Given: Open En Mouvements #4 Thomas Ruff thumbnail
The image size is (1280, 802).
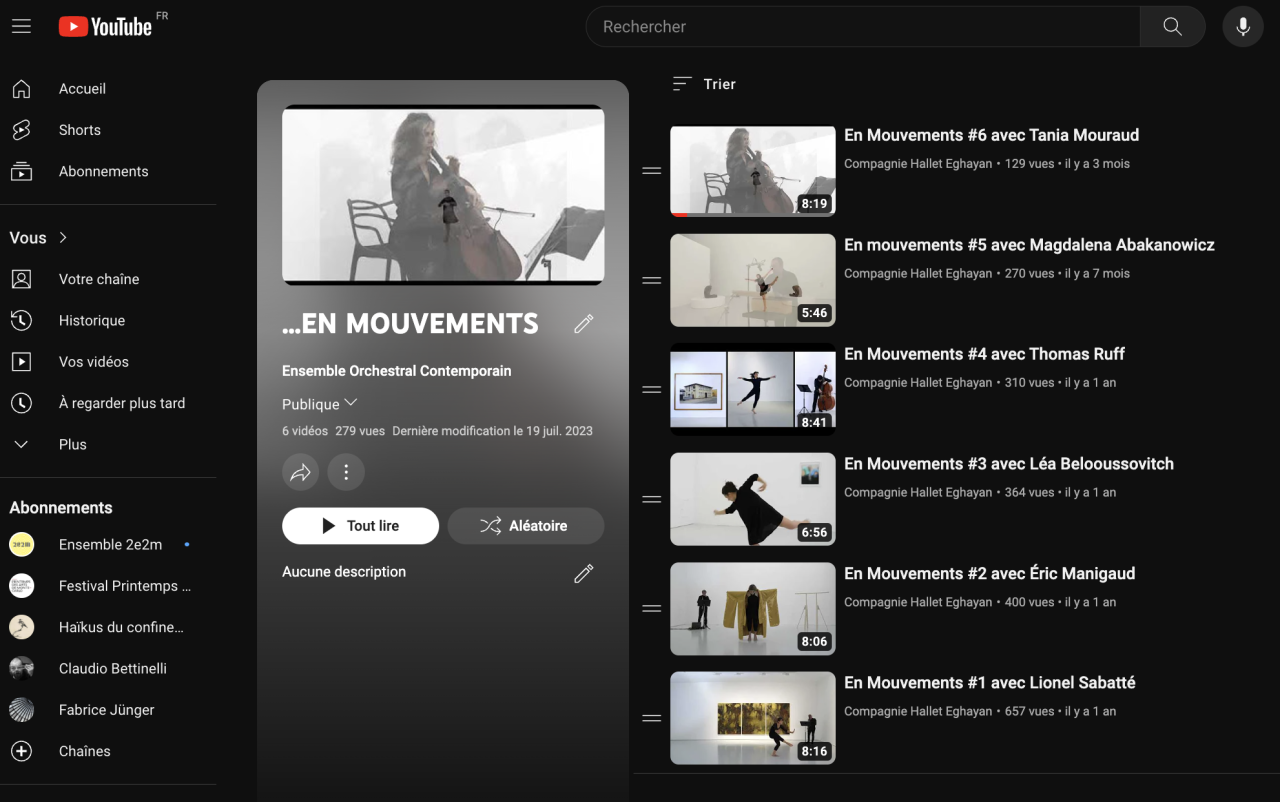Looking at the screenshot, I should click(752, 389).
